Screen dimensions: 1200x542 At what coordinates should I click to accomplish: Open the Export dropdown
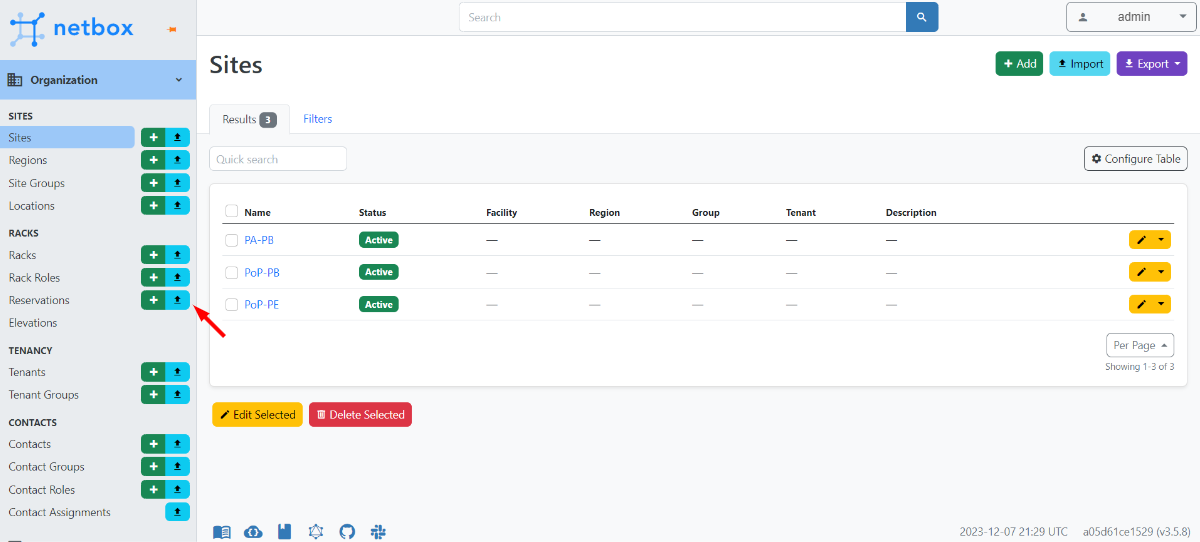(x=1151, y=64)
